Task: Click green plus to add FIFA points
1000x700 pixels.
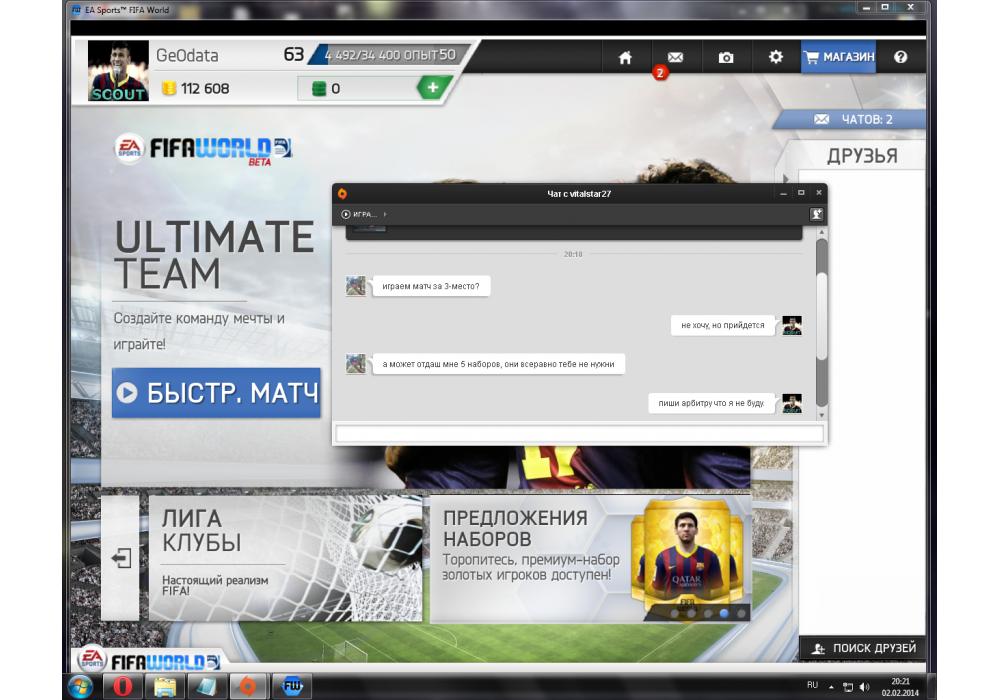Action: tap(432, 88)
